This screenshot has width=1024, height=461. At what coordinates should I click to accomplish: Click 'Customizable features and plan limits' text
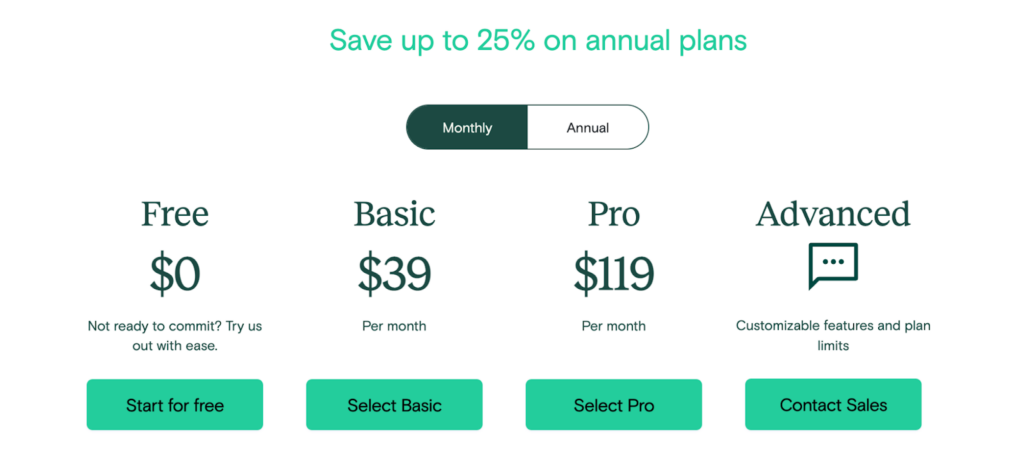click(833, 335)
